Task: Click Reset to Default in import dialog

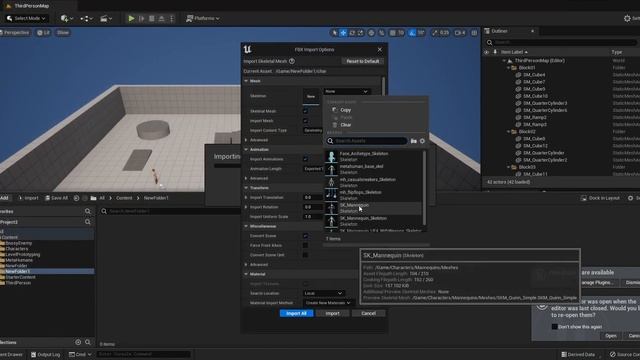Action: click(362, 61)
